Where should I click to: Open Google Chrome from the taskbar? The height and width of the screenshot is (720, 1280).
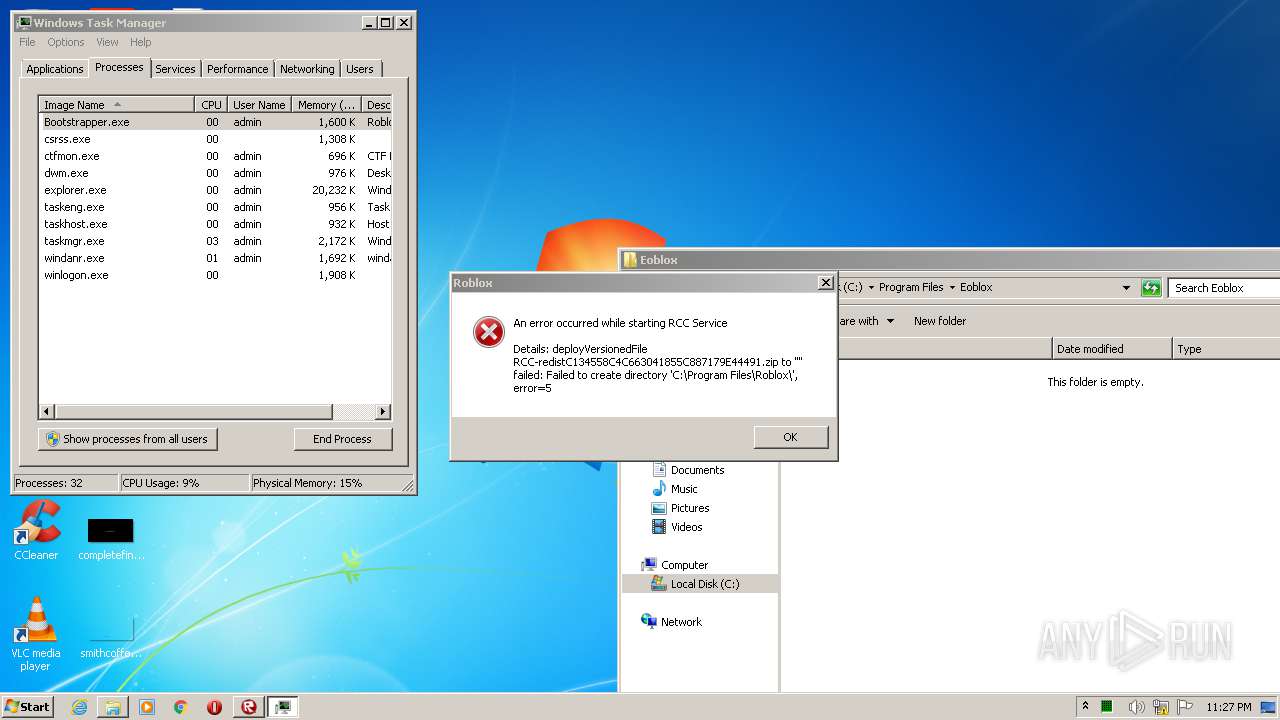[181, 707]
